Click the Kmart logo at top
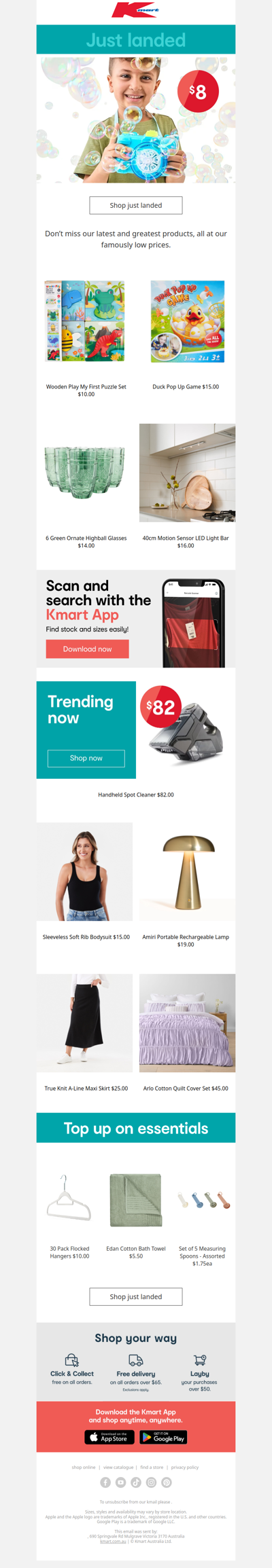 (x=136, y=10)
